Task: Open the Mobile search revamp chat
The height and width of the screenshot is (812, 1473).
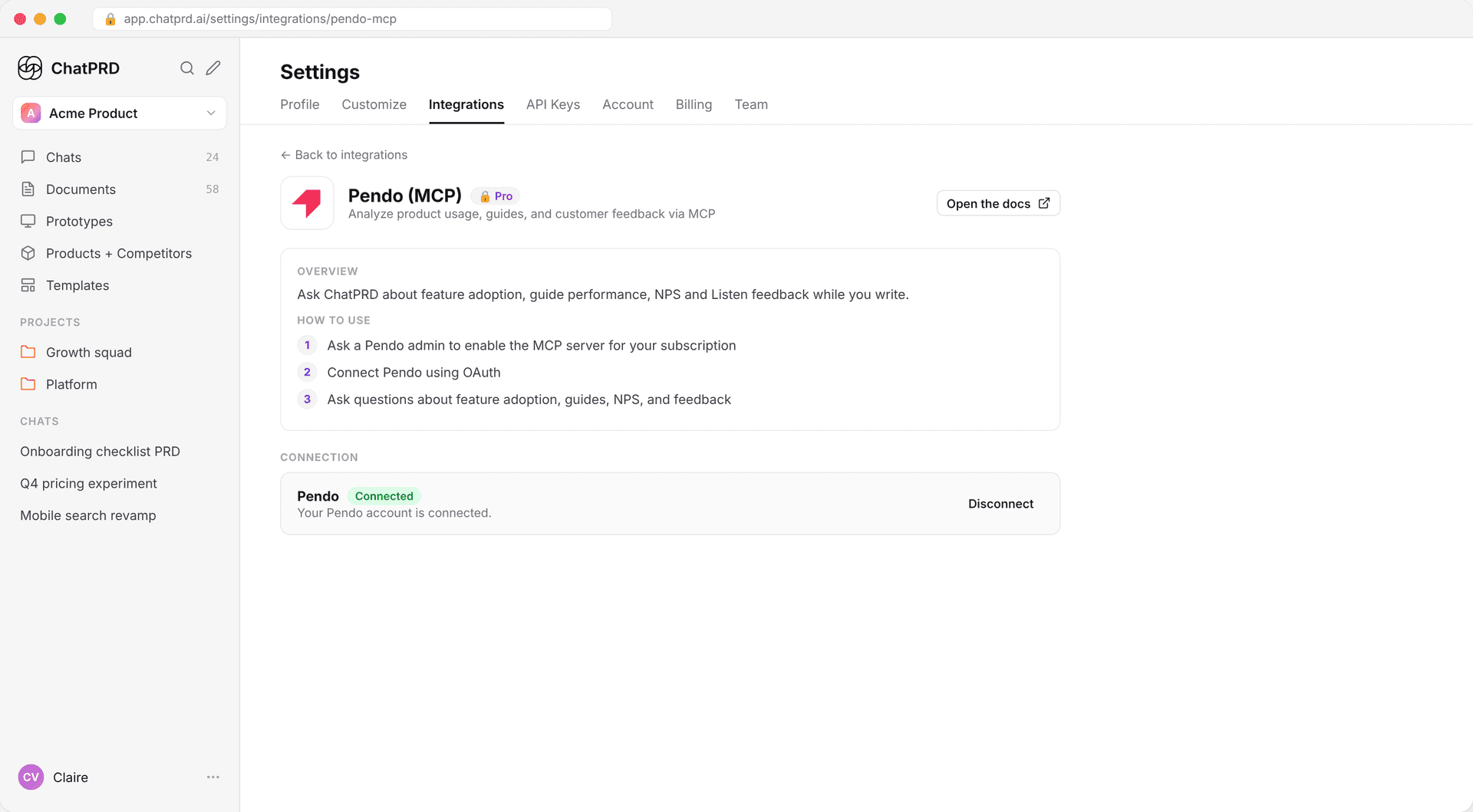Action: click(88, 516)
